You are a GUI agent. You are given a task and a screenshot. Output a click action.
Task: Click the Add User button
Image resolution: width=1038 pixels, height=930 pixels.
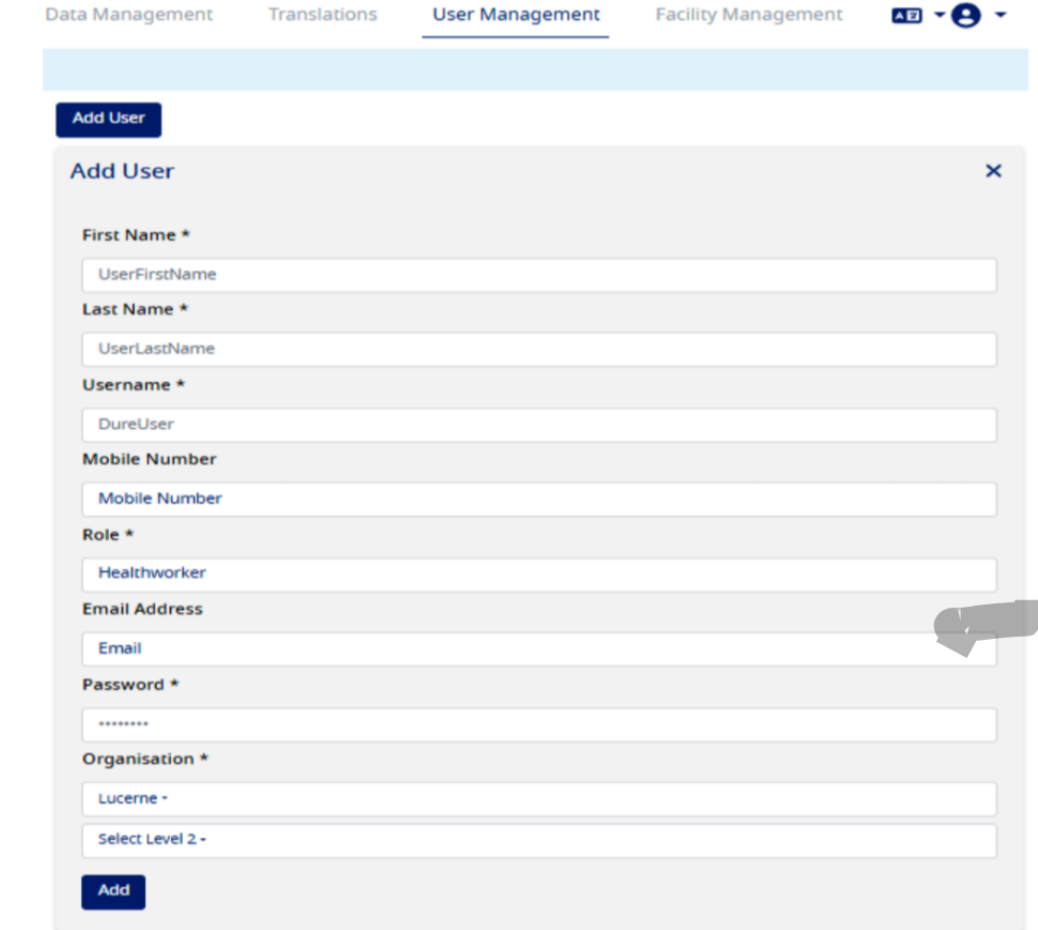[107, 119]
